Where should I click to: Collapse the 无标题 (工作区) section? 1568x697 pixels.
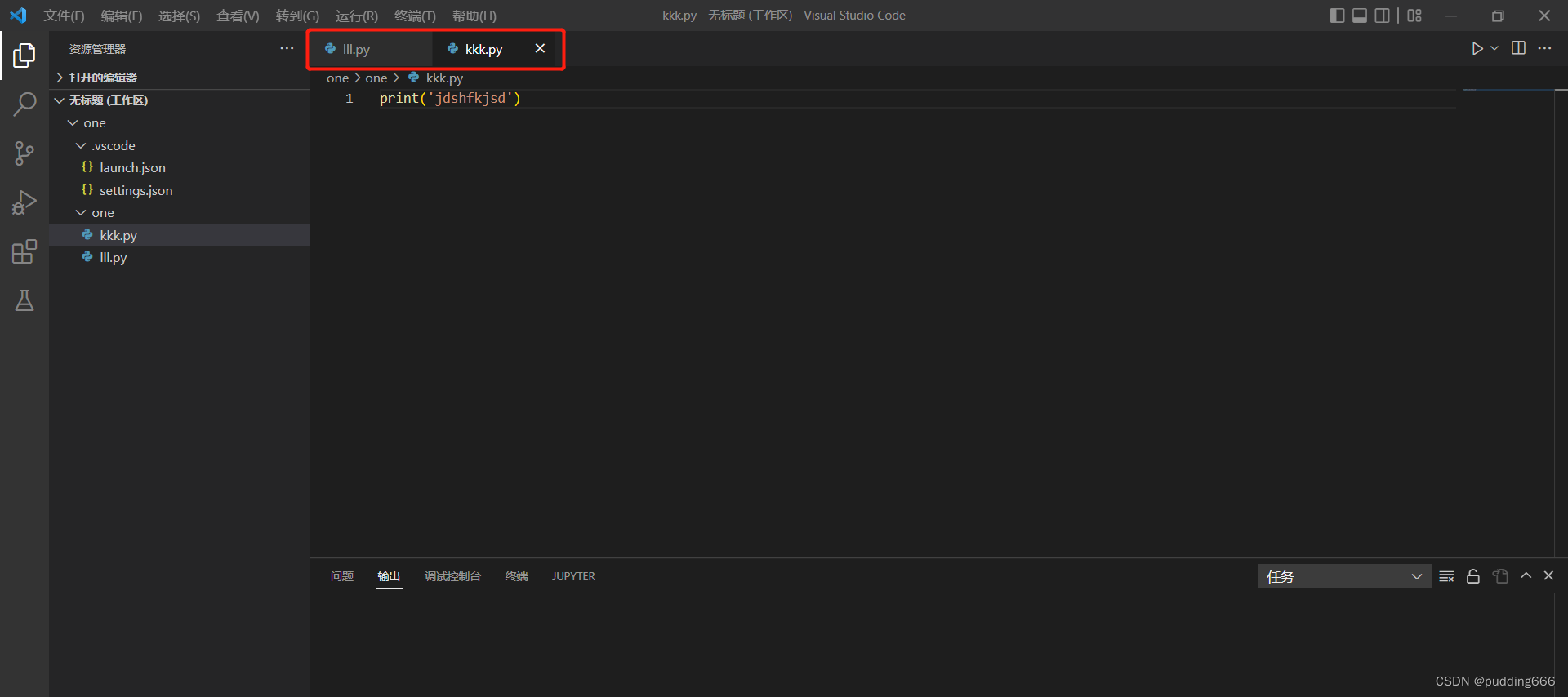tap(180, 100)
